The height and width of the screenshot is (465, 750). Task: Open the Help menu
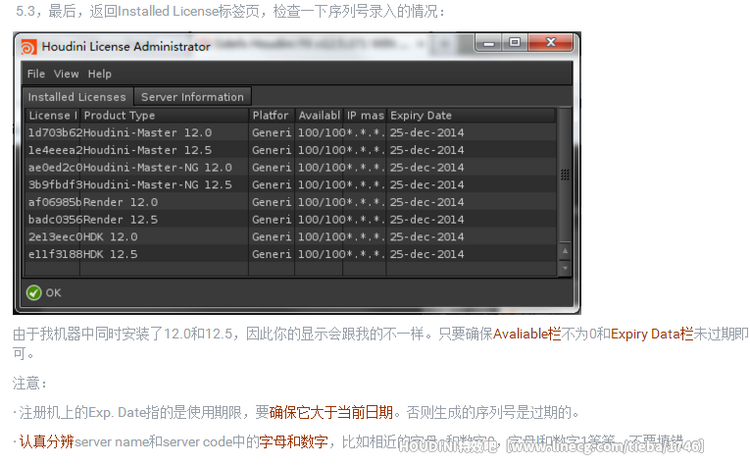[x=99, y=74]
